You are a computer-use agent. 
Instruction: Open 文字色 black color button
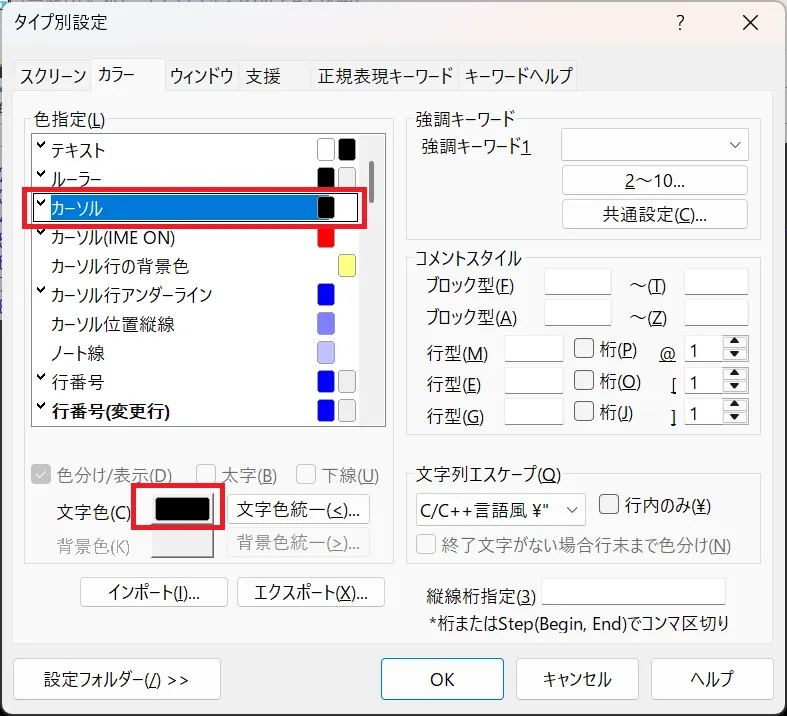tap(182, 509)
